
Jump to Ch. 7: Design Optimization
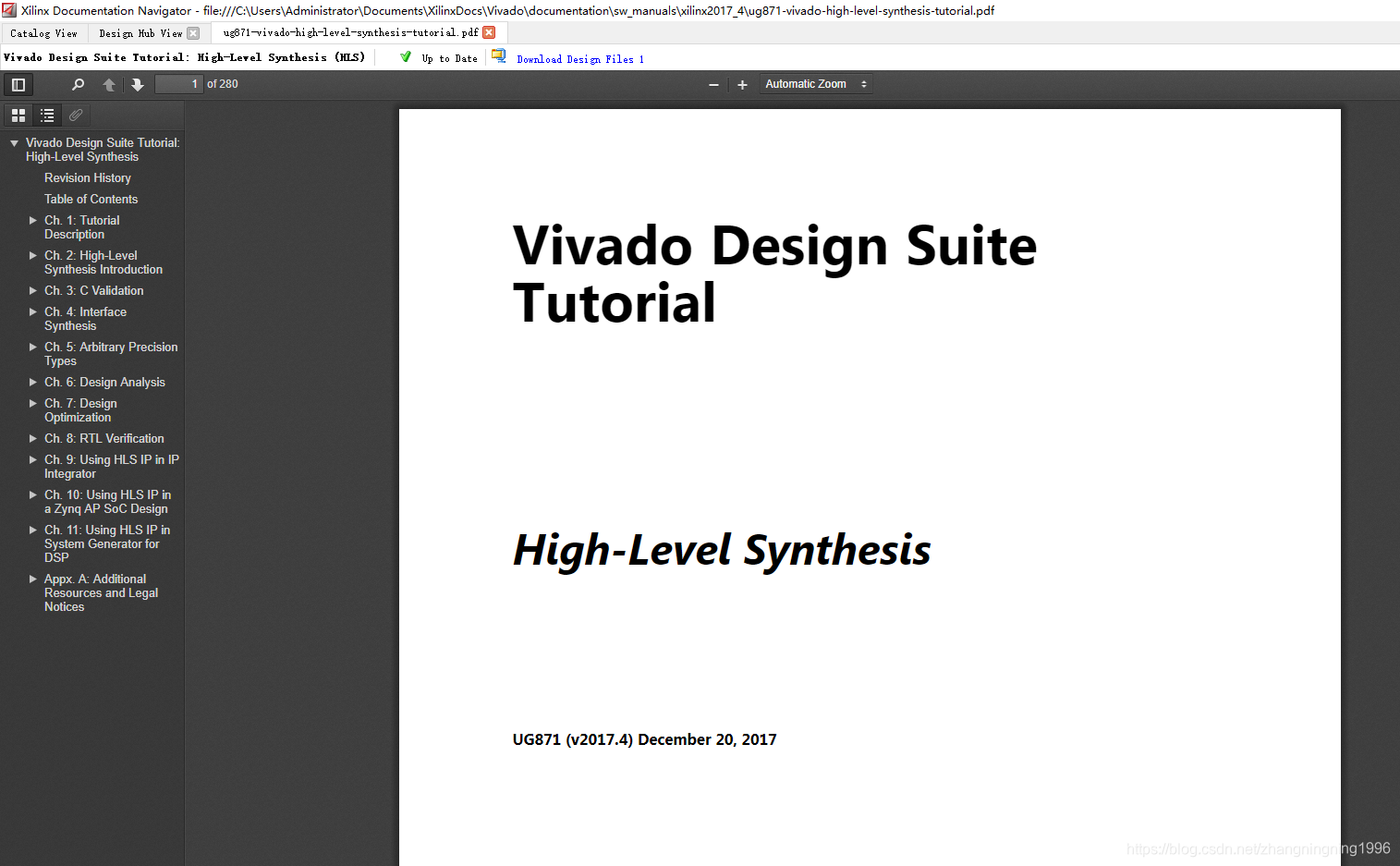(80, 410)
